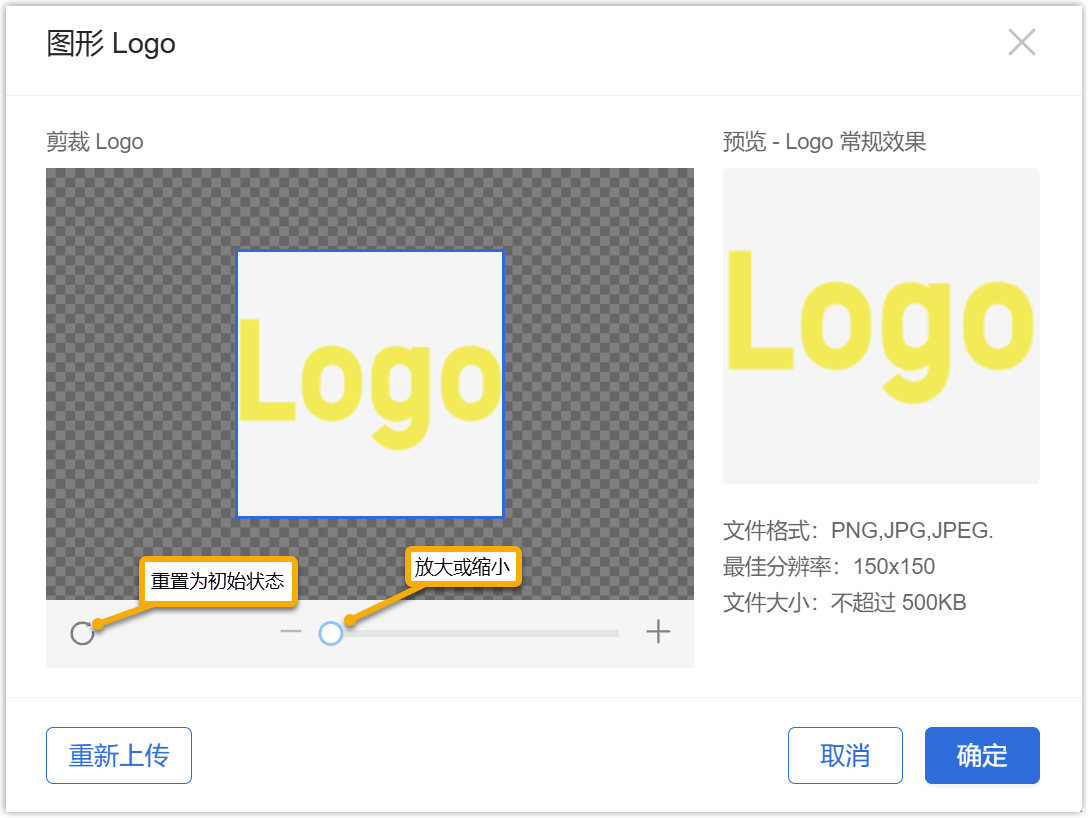Close the 图形 Logo dialog
The height and width of the screenshot is (818, 1088).
point(1021,43)
